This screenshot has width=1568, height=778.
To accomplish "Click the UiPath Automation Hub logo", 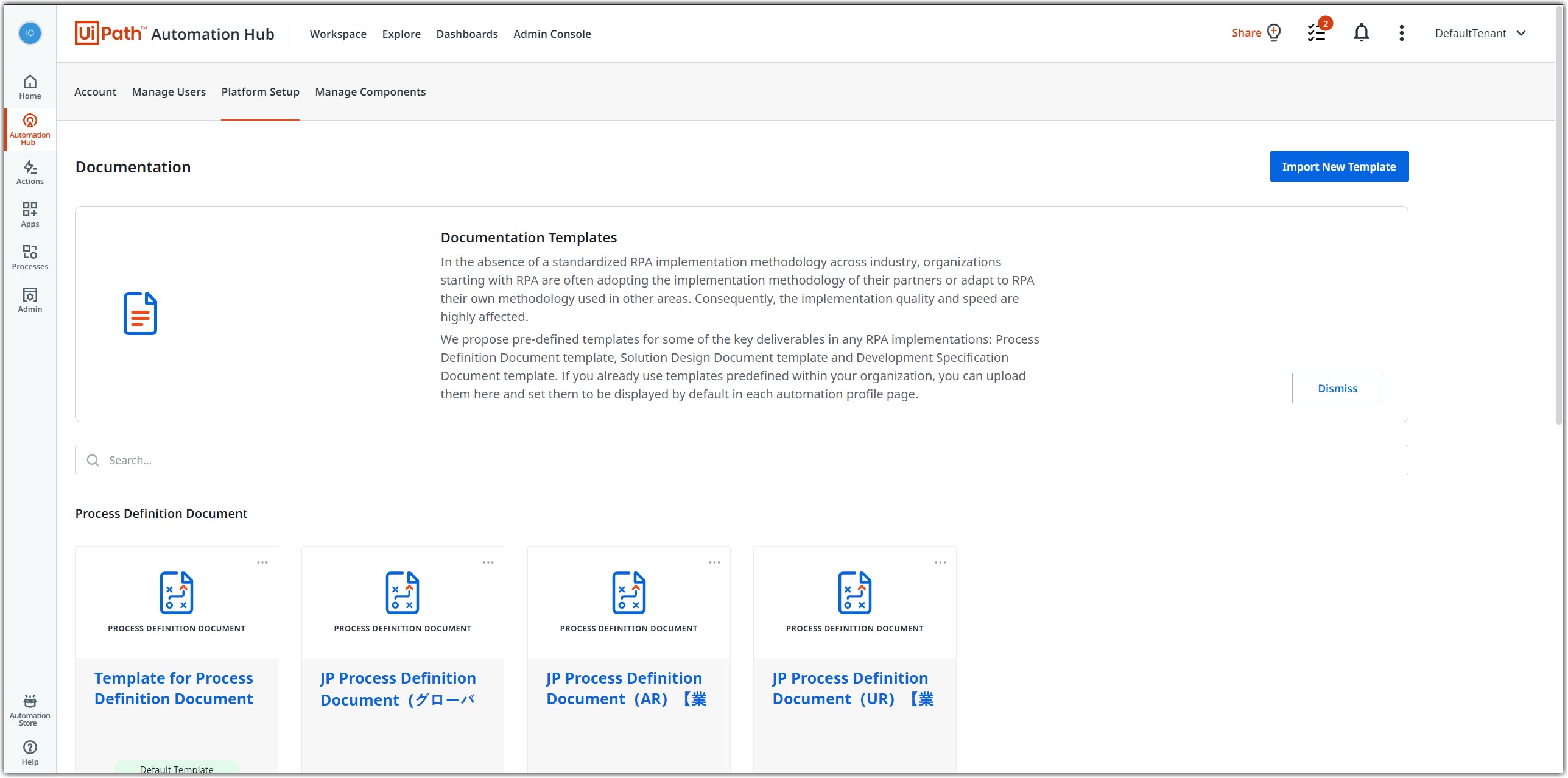I will click(174, 34).
